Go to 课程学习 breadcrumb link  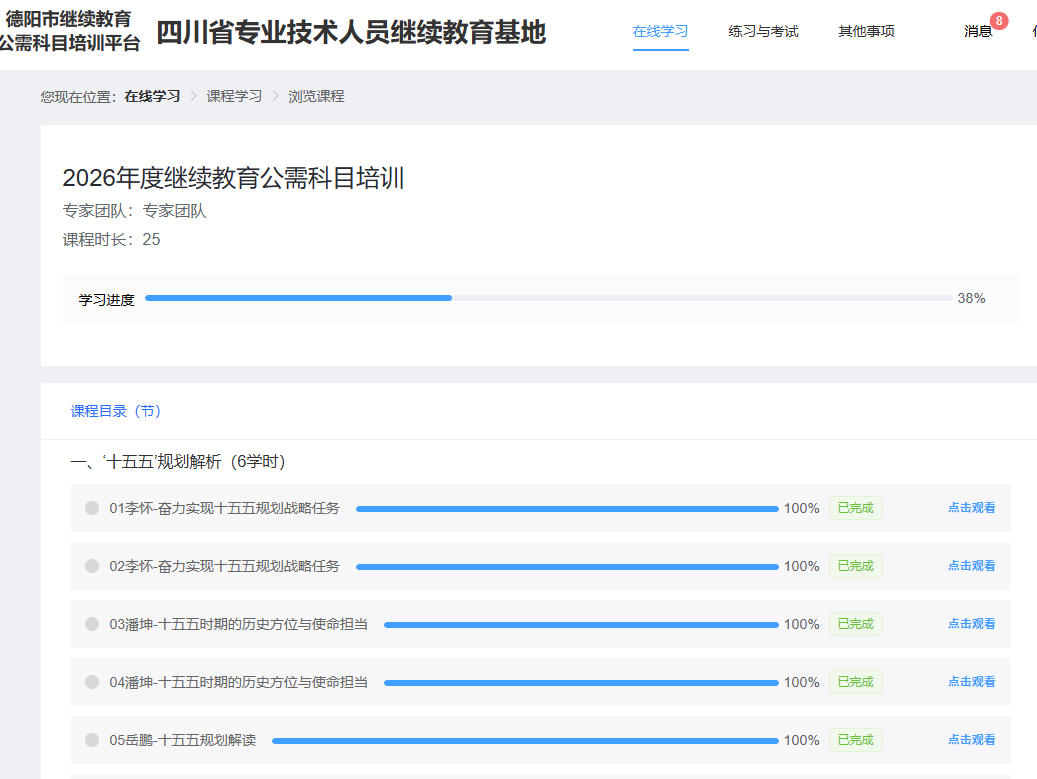(234, 97)
